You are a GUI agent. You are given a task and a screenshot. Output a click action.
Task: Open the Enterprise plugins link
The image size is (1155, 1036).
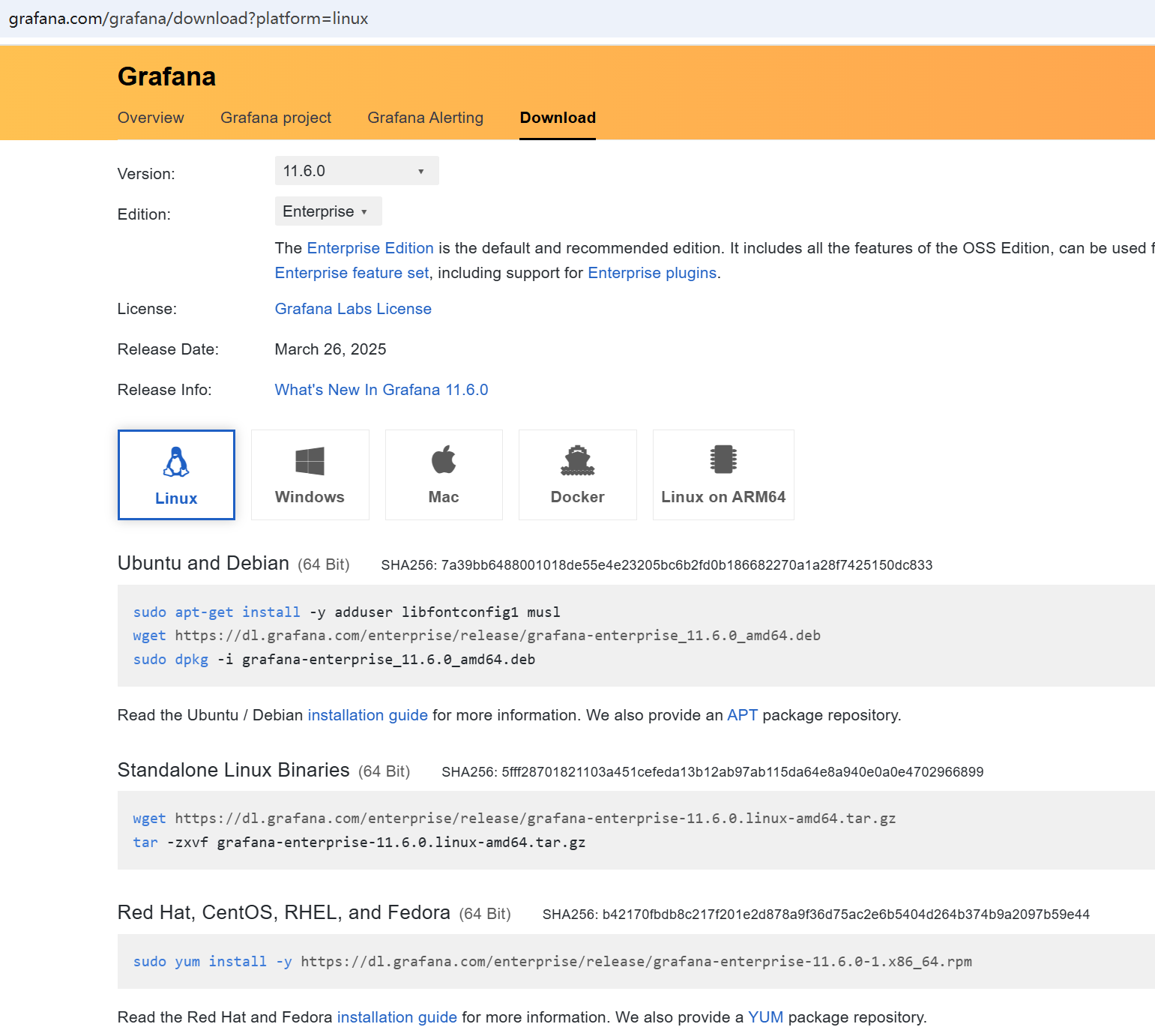pos(651,272)
